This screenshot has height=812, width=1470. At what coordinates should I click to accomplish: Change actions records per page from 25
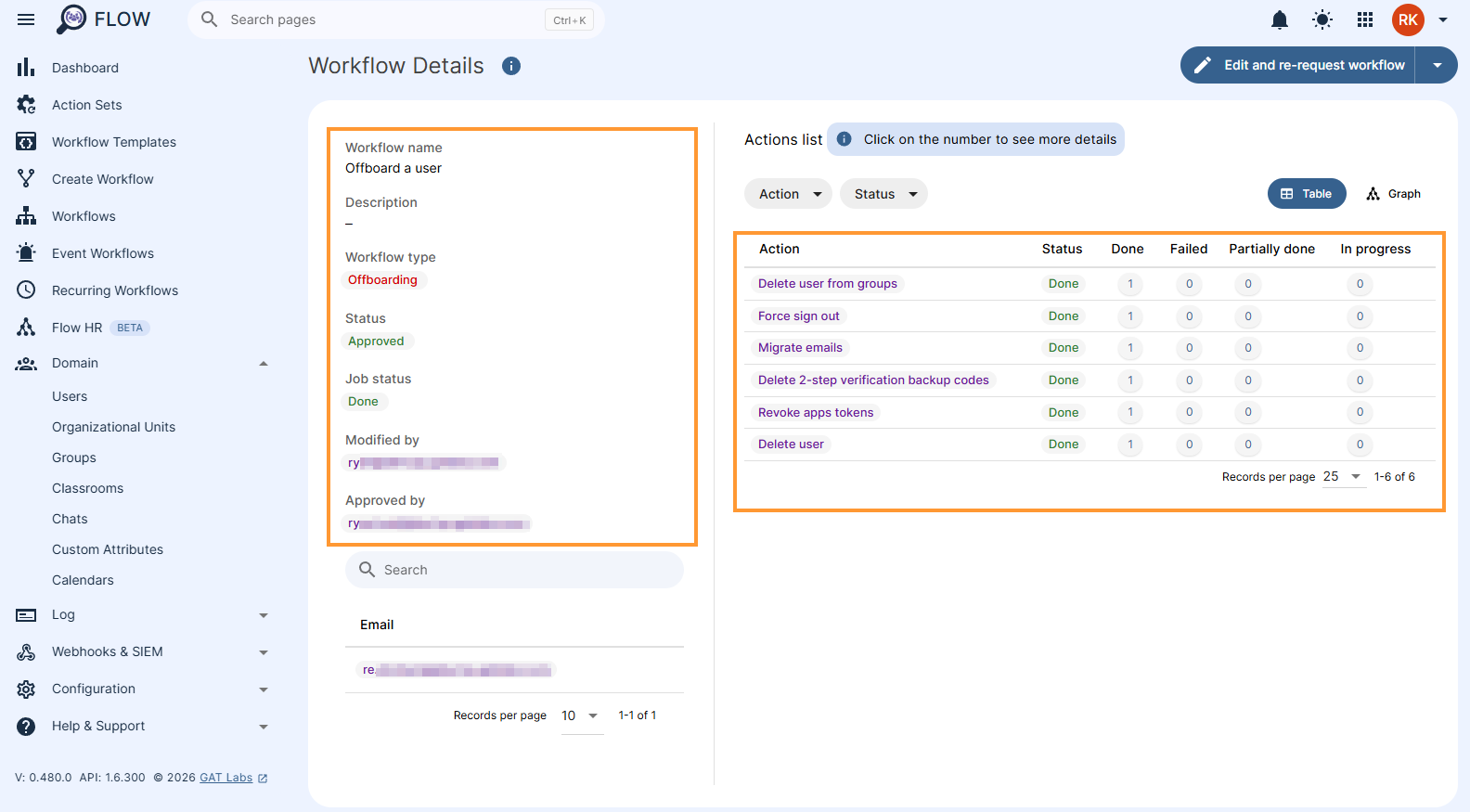pos(1344,477)
